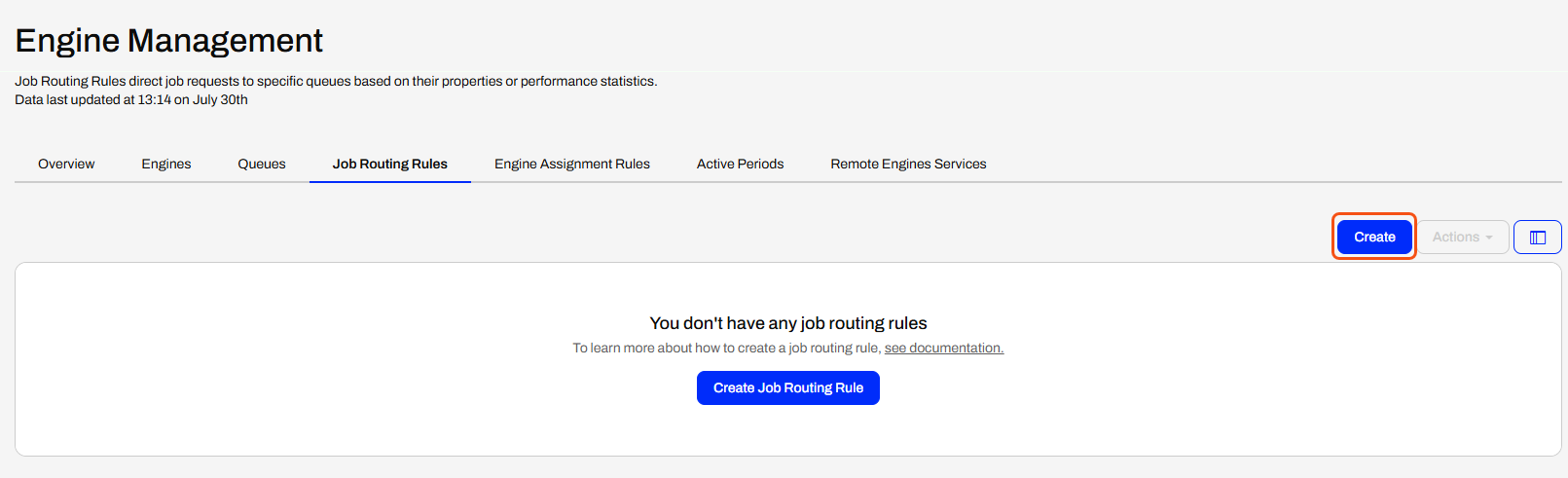Image resolution: width=1568 pixels, height=478 pixels.
Task: Click the Create Job Routing Rule button
Action: (788, 387)
